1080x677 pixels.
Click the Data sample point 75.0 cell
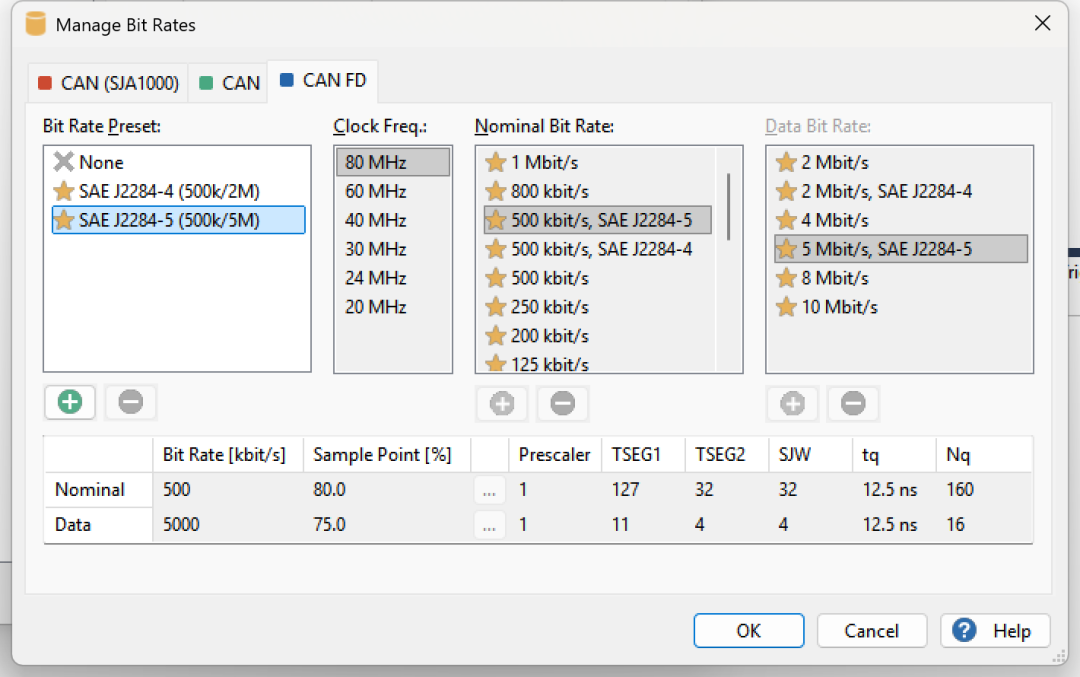click(386, 525)
